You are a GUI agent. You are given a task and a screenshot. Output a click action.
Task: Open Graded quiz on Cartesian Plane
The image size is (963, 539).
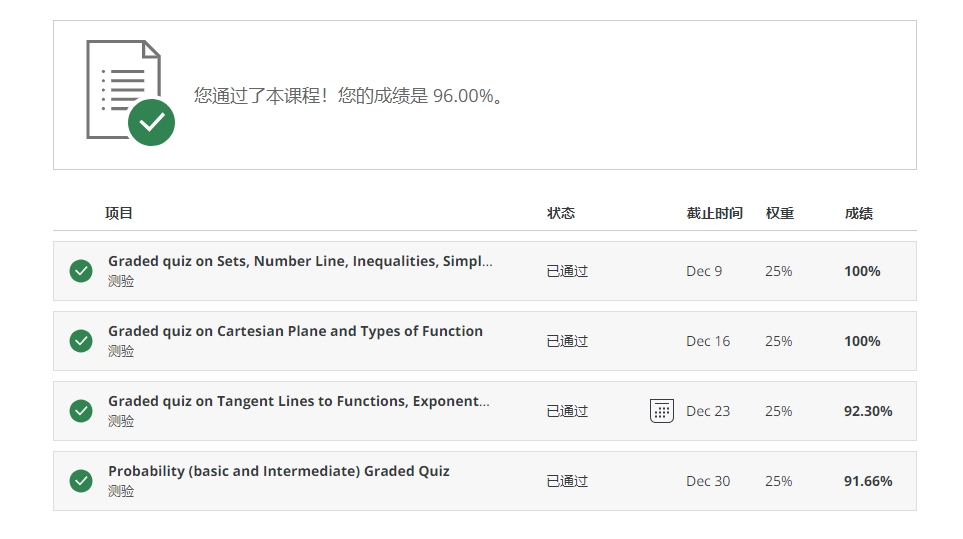(x=295, y=331)
